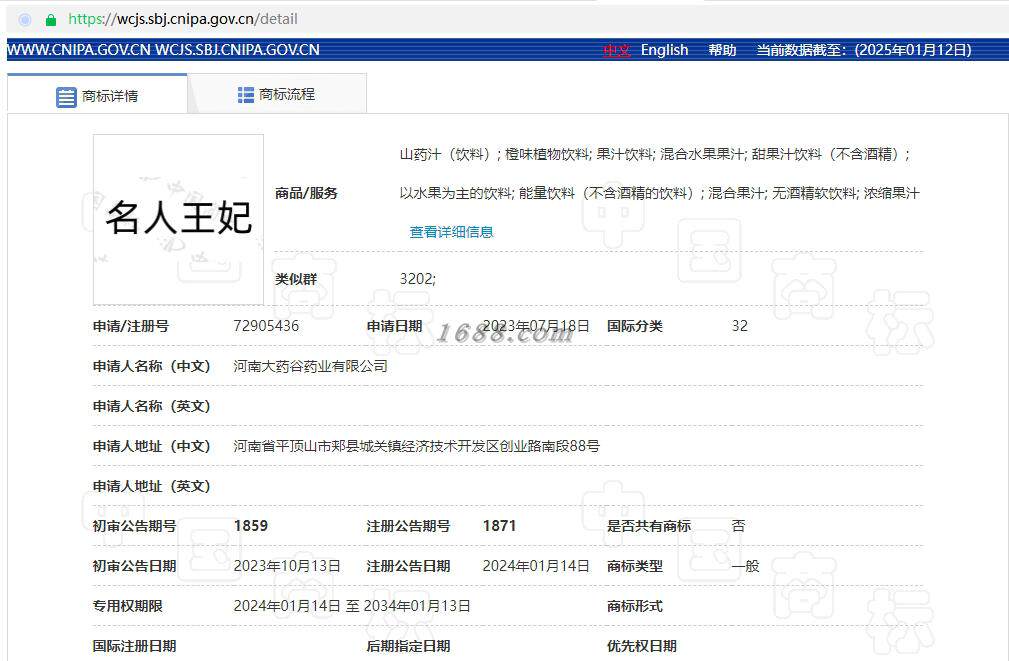The height and width of the screenshot is (661, 1009).
Task: Click the 优先权日期 label
Action: (x=642, y=646)
